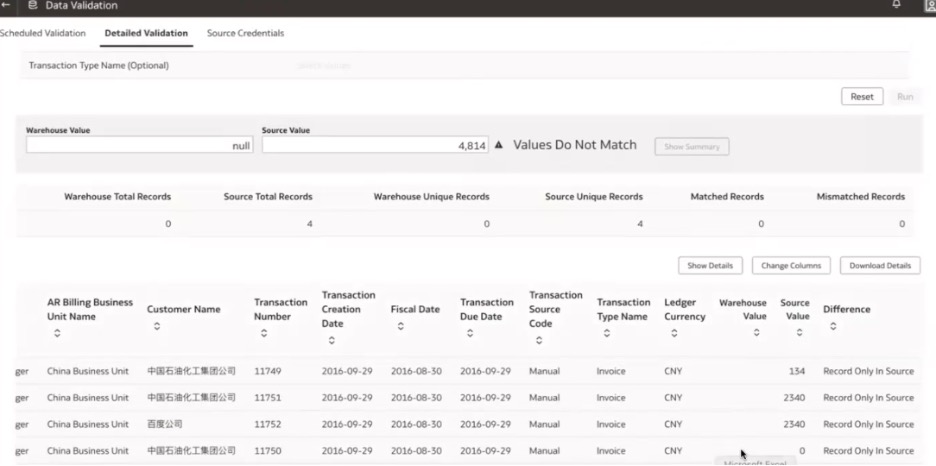
Task: Sort by Transaction Type Name column
Action: coord(606,333)
